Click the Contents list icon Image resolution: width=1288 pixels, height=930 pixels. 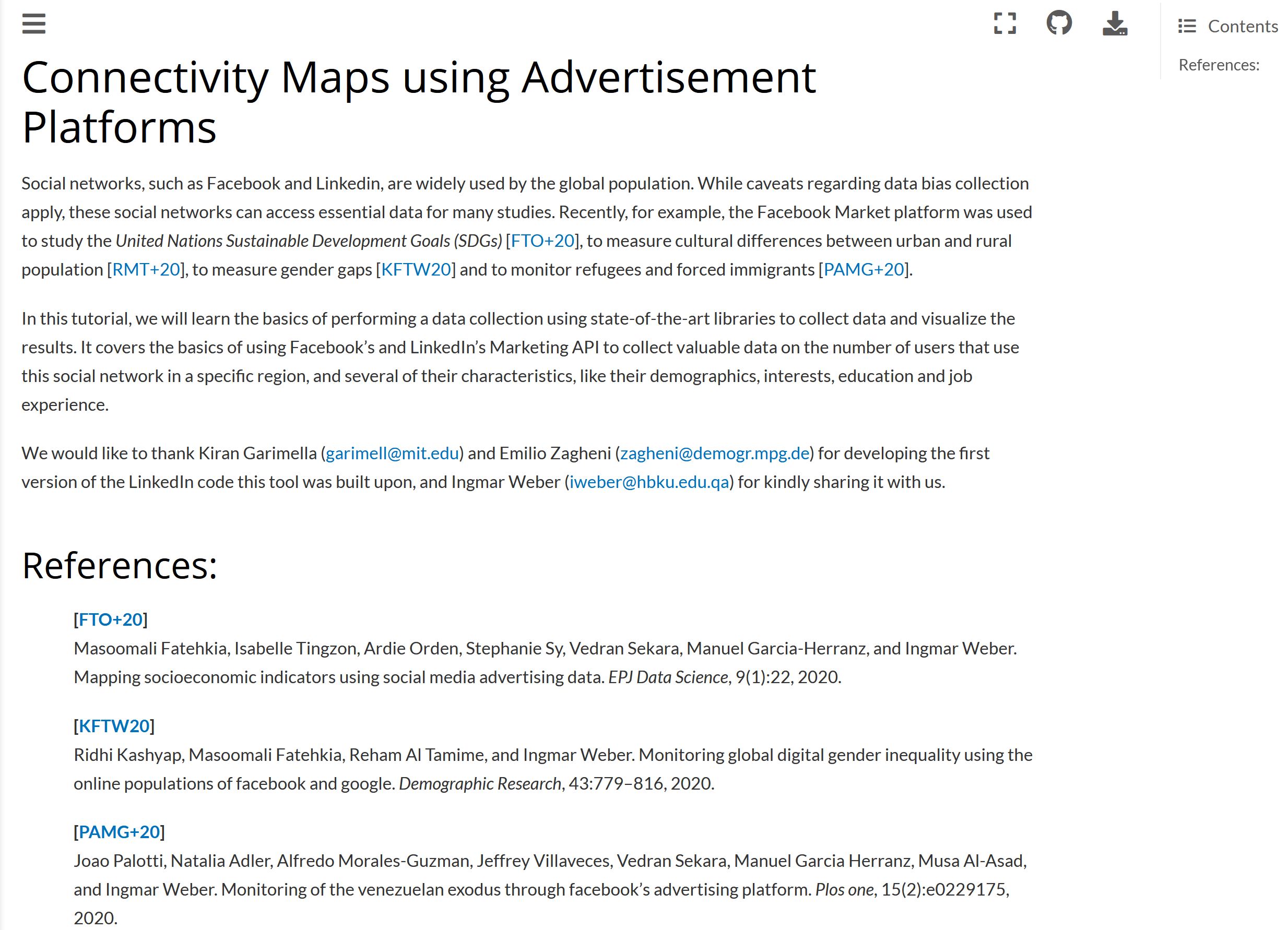point(1186,26)
